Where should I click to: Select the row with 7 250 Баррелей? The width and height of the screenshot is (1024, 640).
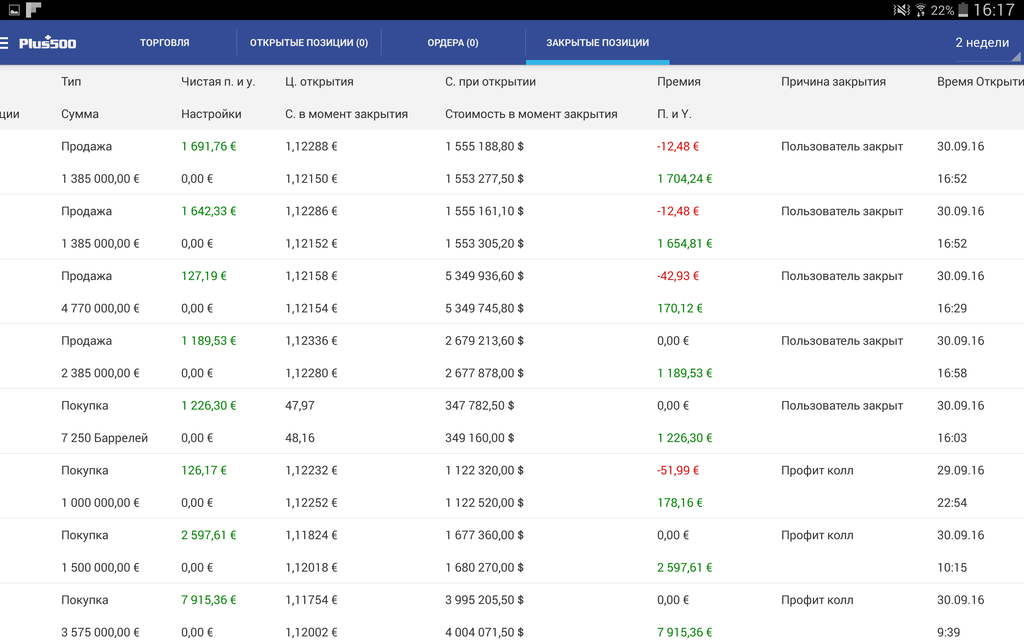point(104,438)
